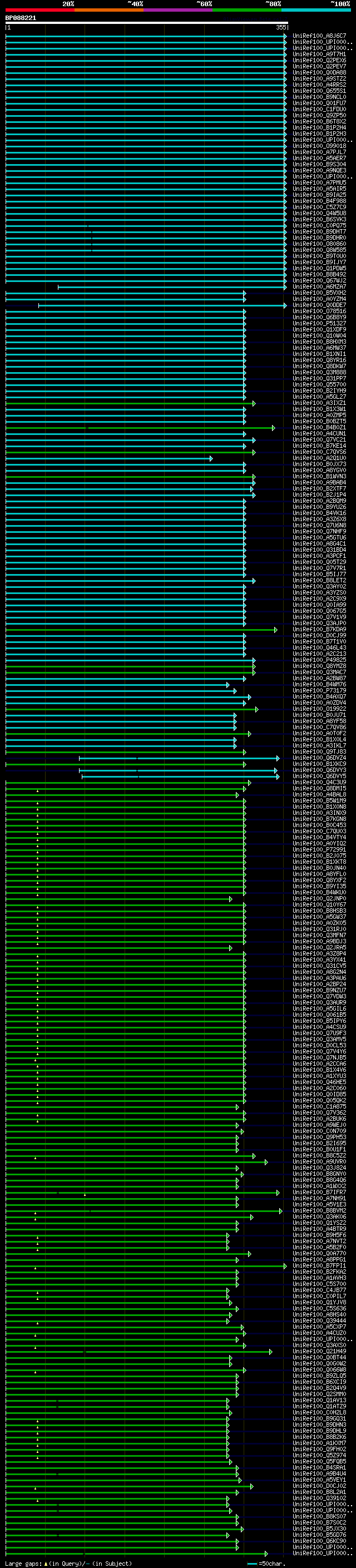Select hit UniRef100_Q8W585

(319, 250)
